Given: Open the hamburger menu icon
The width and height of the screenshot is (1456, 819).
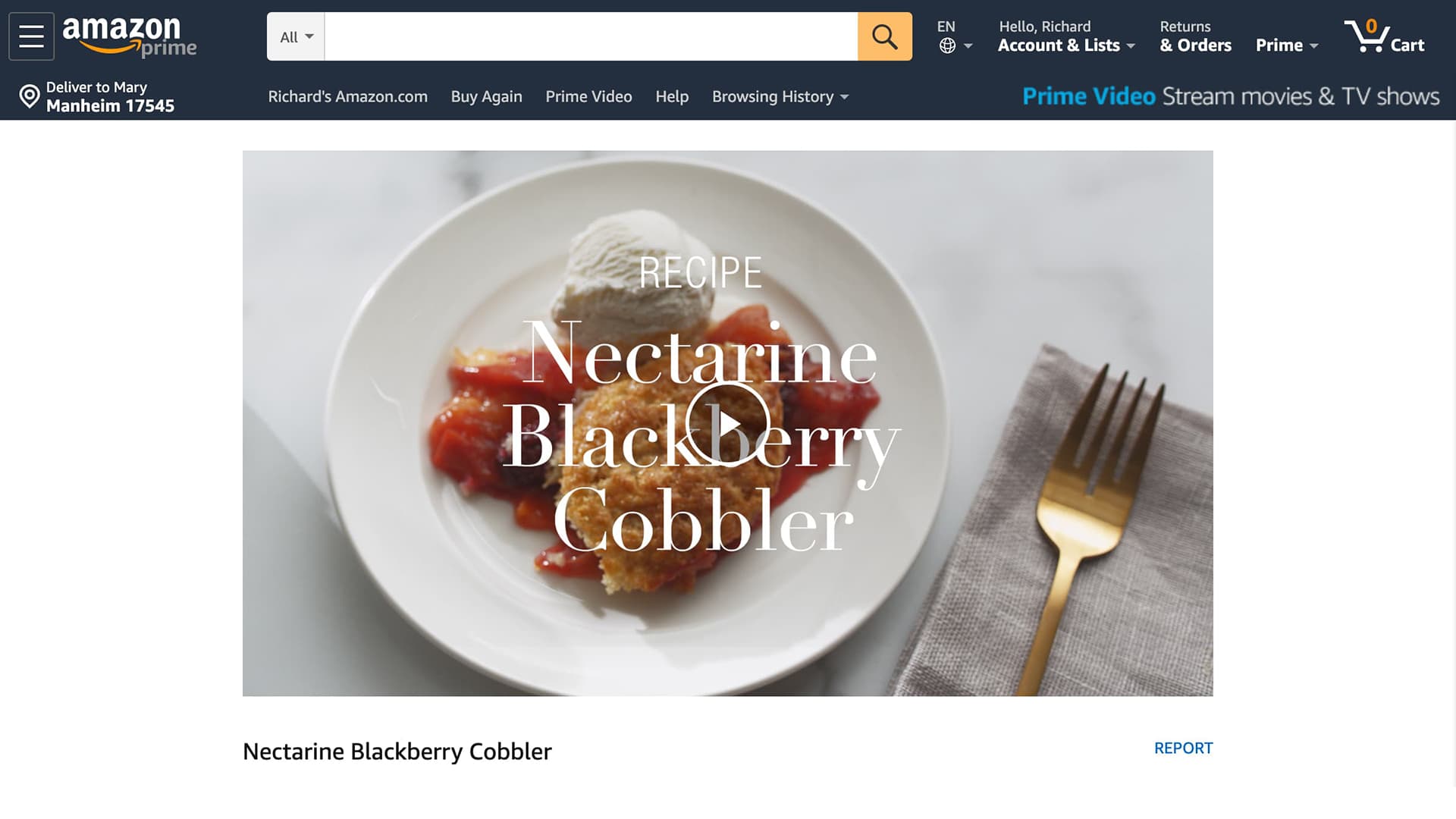Looking at the screenshot, I should 31,36.
